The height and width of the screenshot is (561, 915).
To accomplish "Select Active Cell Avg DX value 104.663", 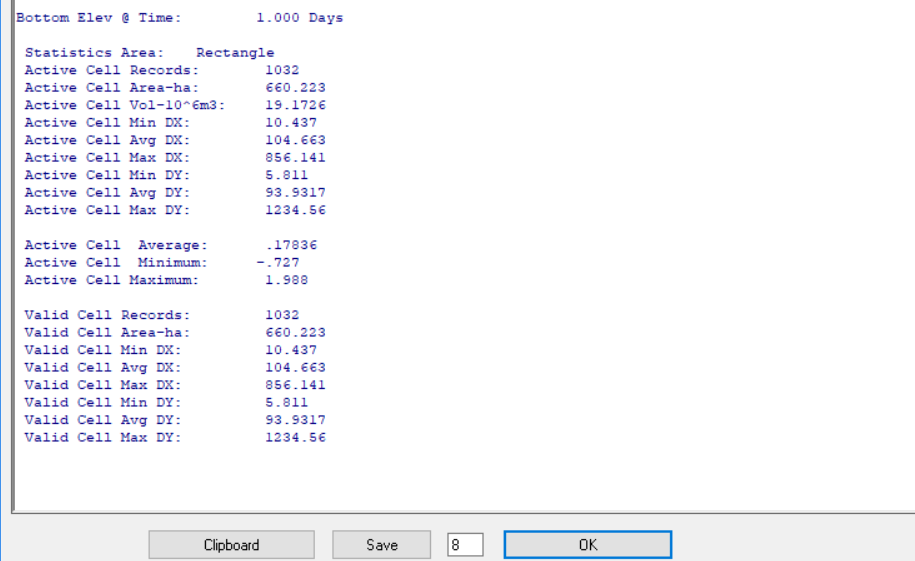I will point(295,141).
